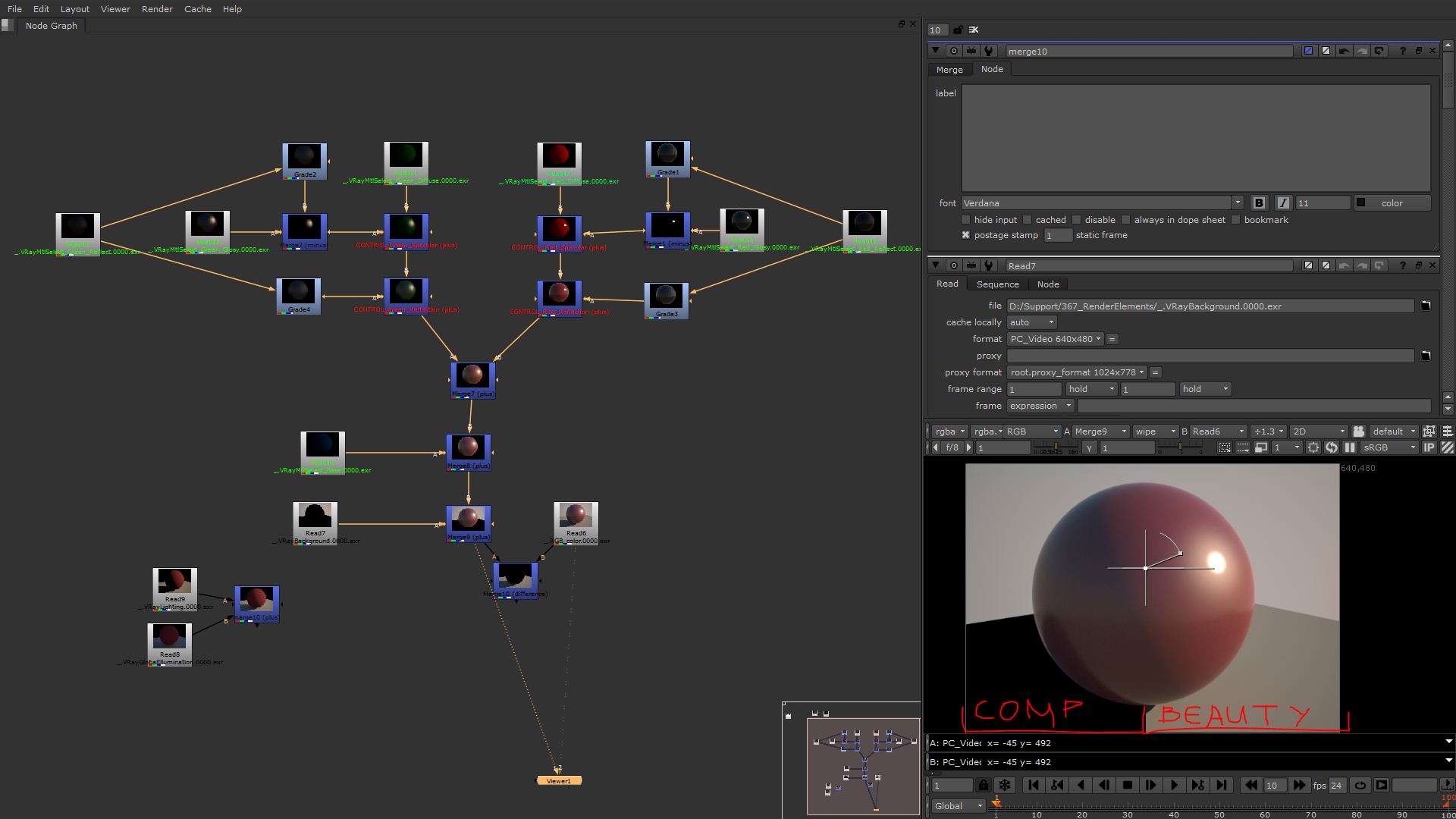Pause viewer updating with pause icon
This screenshot has height=819, width=1456.
pyautogui.click(x=1349, y=447)
